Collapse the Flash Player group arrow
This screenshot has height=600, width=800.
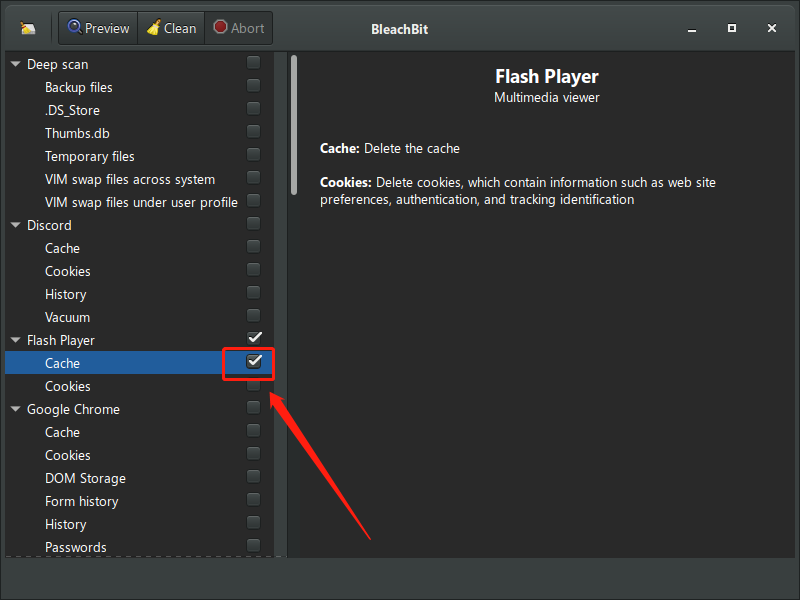15,340
